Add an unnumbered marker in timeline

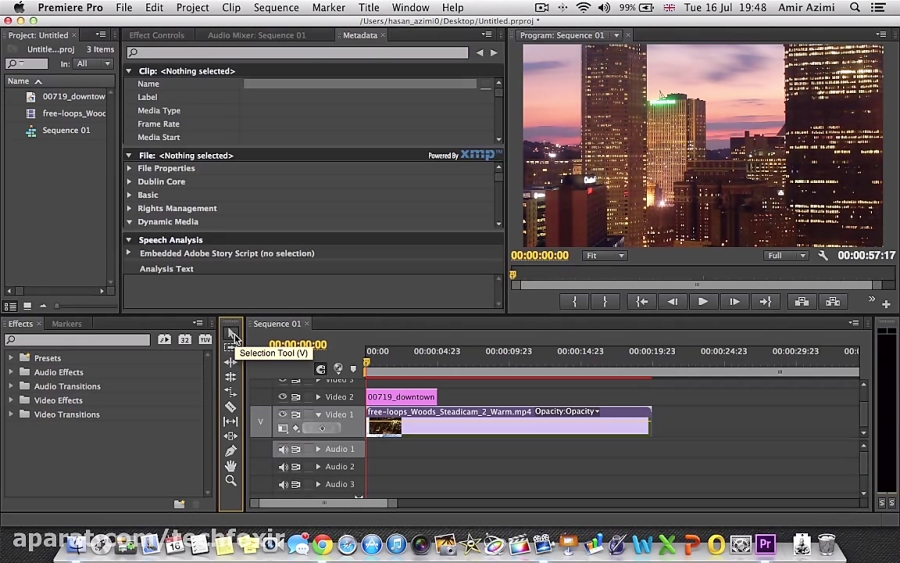(x=353, y=369)
